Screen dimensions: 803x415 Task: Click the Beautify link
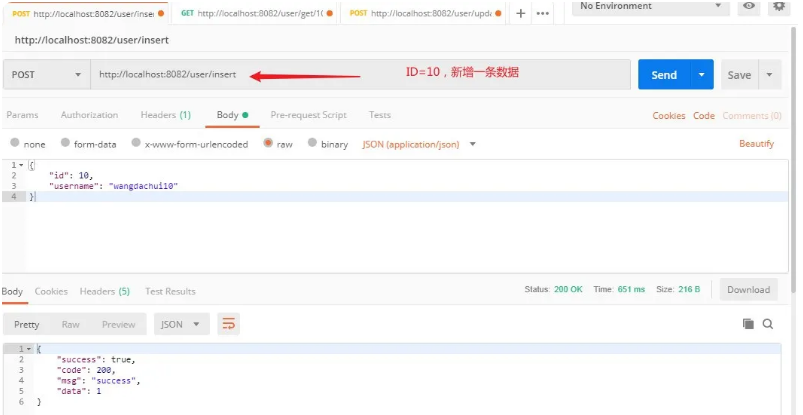point(756,143)
